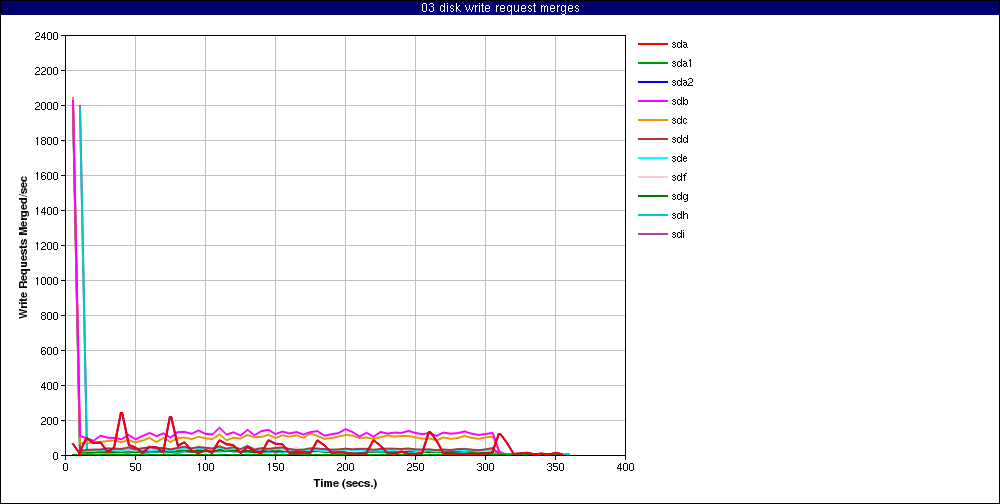This screenshot has height=504, width=1000.
Task: Click the sdi legend label
Action: 679,234
